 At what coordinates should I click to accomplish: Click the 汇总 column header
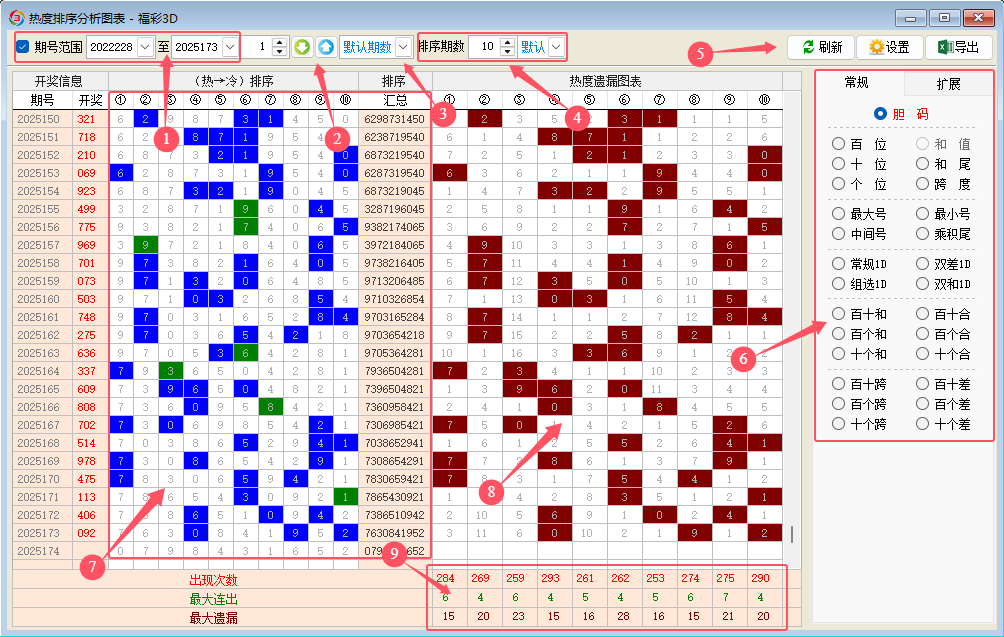point(394,100)
